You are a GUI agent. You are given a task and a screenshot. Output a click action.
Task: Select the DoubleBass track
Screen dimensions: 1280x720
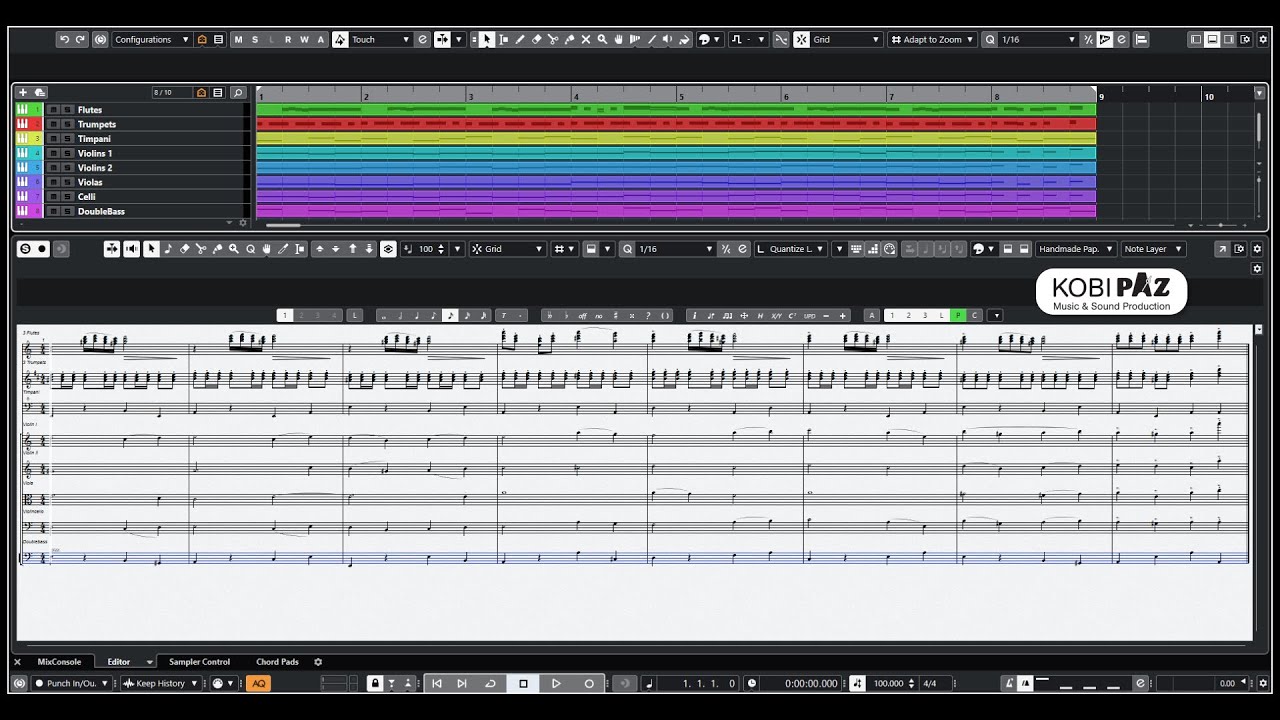click(101, 212)
